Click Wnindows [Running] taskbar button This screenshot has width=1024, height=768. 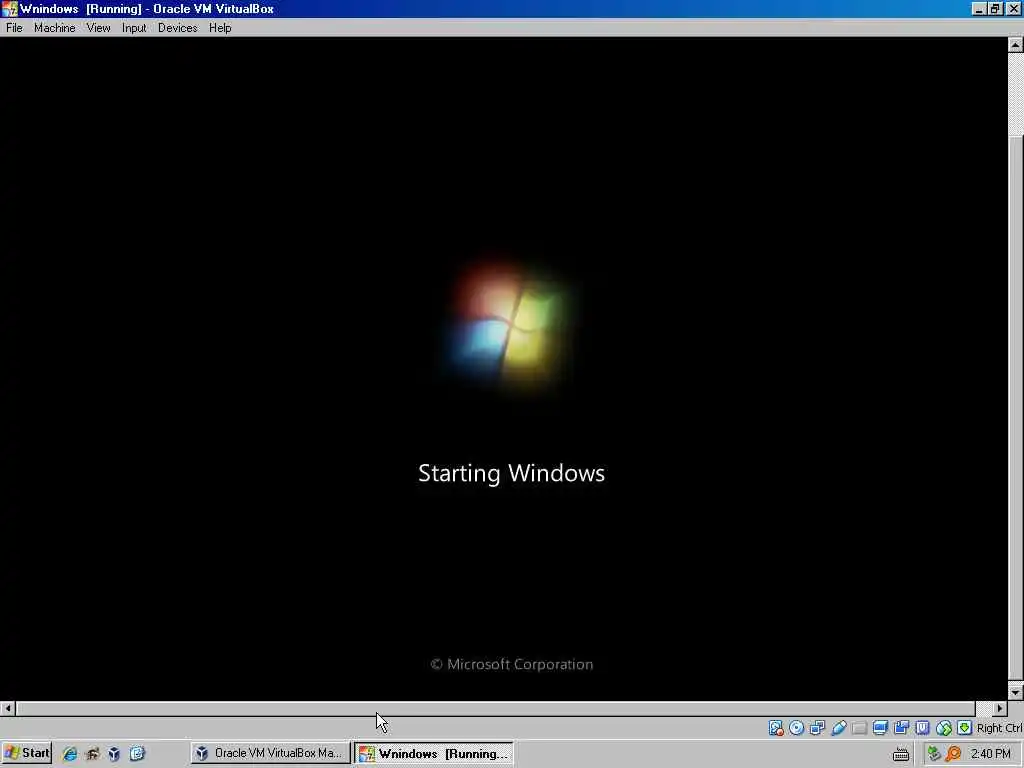[x=434, y=753]
